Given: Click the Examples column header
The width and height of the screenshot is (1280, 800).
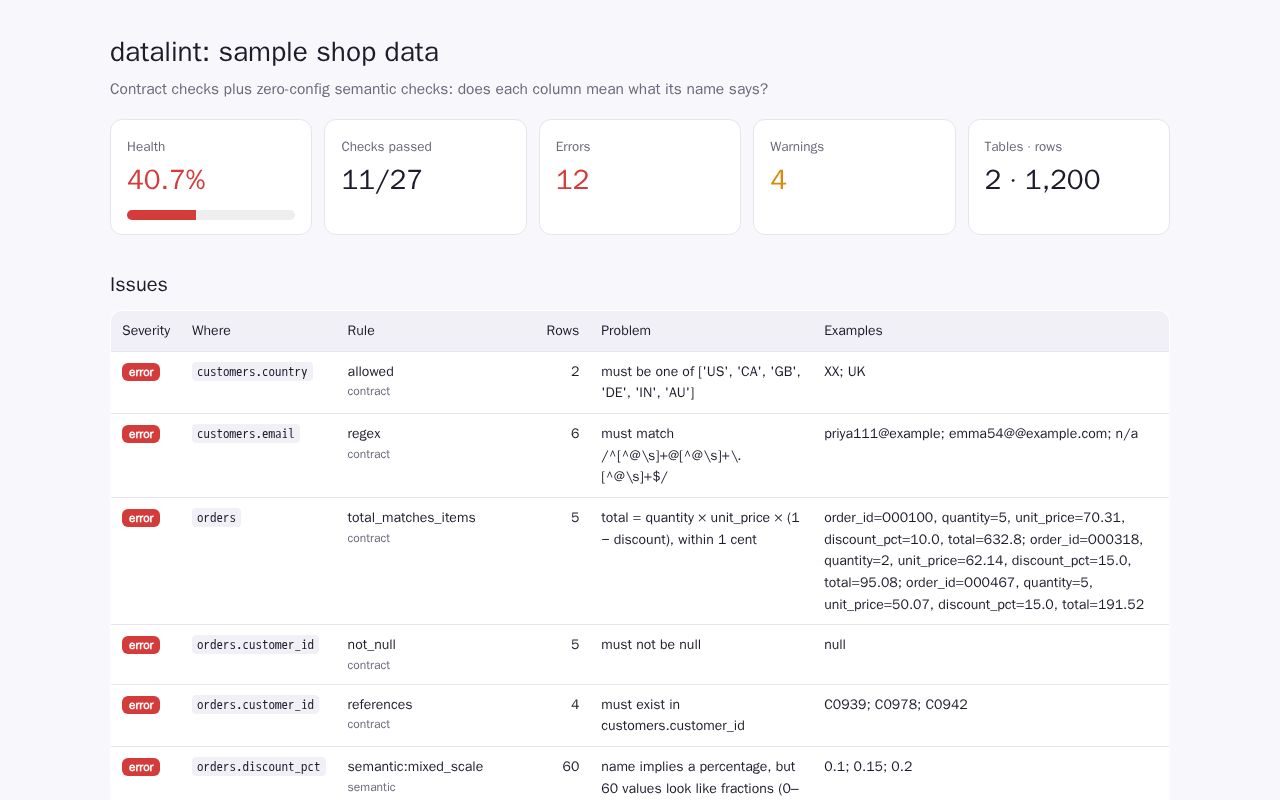Looking at the screenshot, I should click(853, 331).
